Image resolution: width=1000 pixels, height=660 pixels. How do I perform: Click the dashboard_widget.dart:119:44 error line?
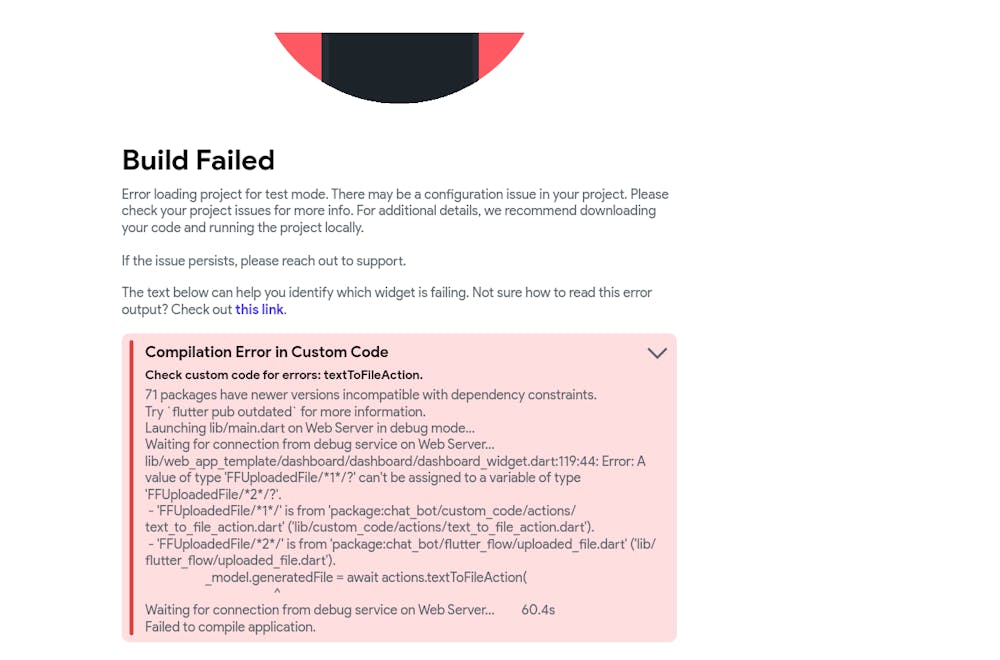[395, 461]
